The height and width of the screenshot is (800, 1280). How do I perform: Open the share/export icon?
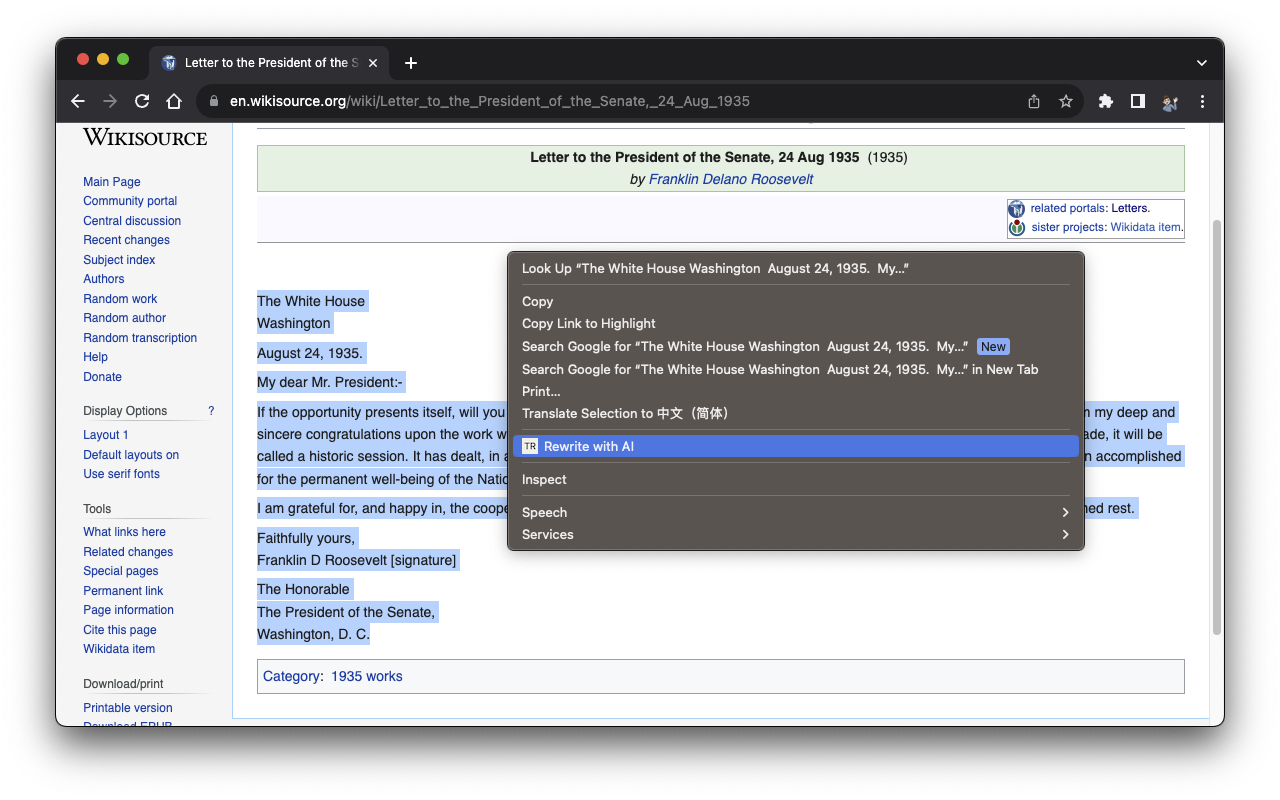1033,101
